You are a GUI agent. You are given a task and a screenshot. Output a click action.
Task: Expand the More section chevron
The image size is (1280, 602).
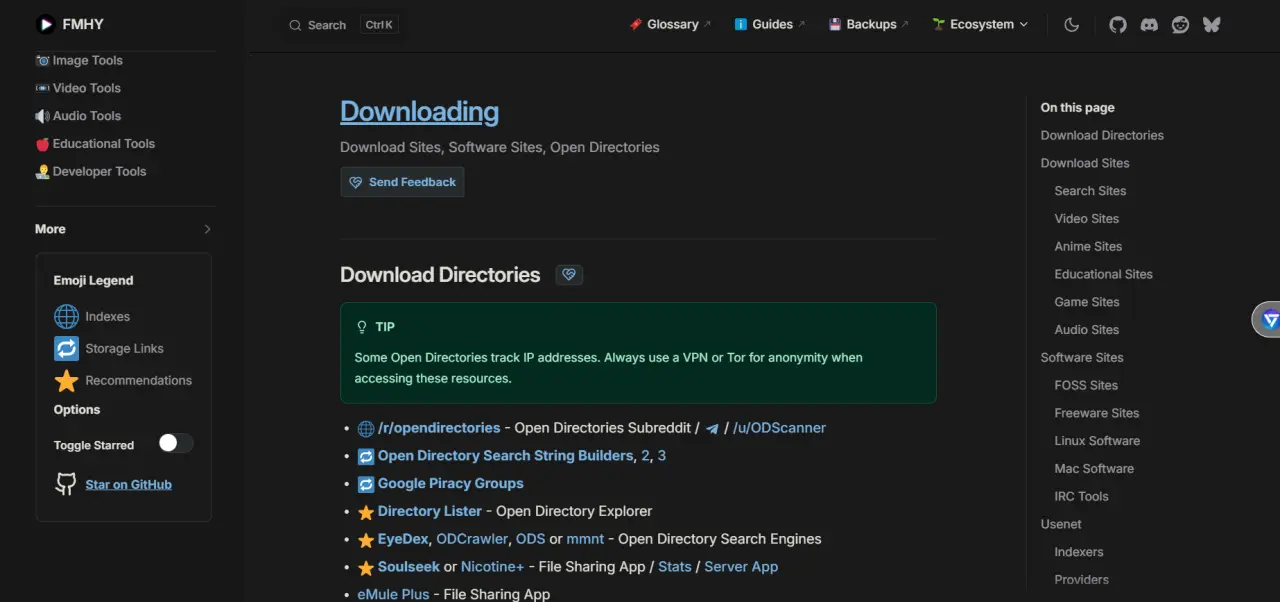point(207,229)
